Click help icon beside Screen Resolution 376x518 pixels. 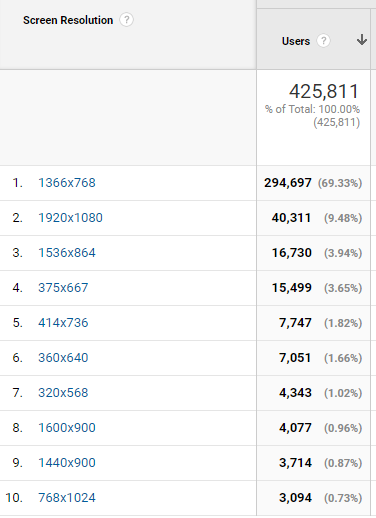click(x=126, y=20)
